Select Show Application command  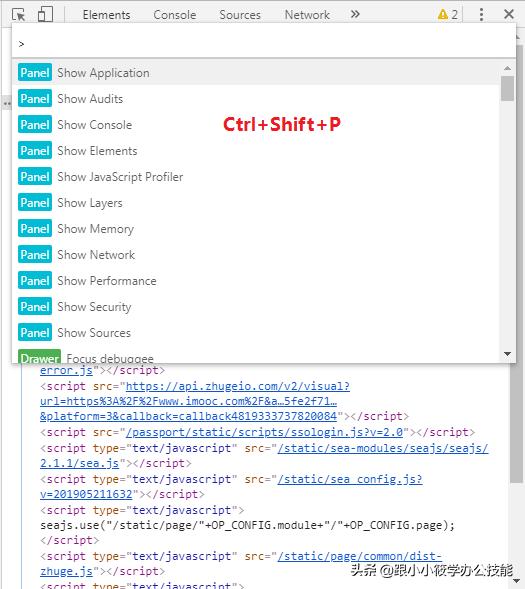[x=255, y=73]
